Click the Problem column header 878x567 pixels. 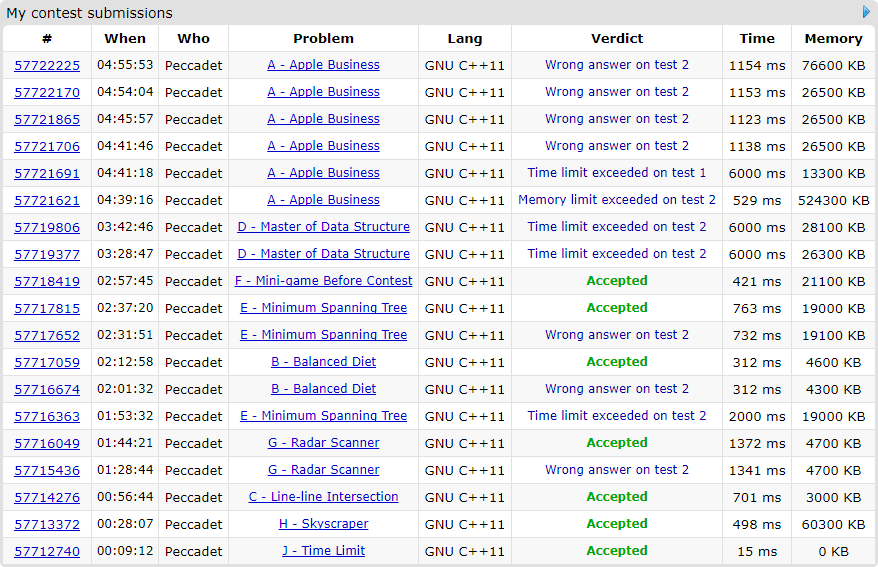(x=323, y=38)
